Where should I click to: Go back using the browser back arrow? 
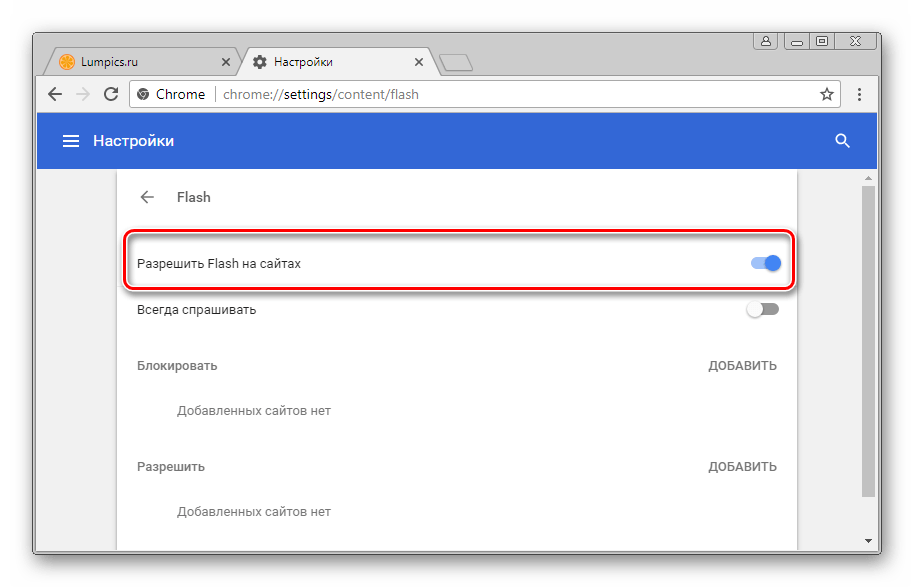point(55,95)
